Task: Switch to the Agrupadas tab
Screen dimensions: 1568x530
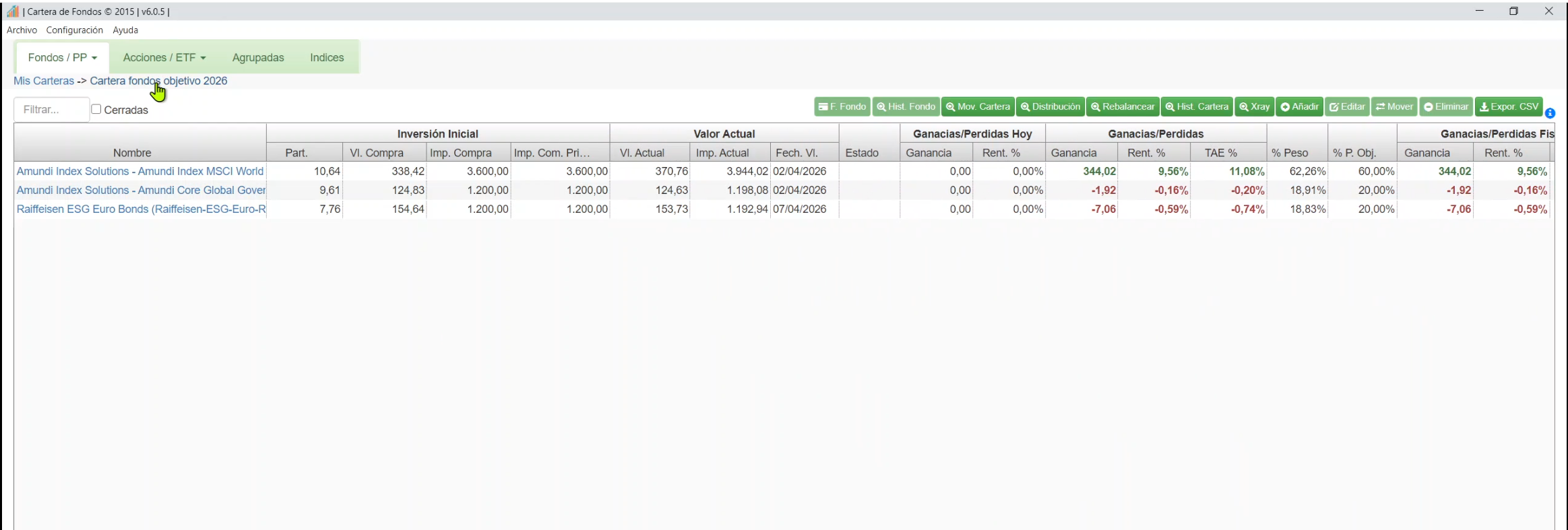Action: [x=258, y=58]
